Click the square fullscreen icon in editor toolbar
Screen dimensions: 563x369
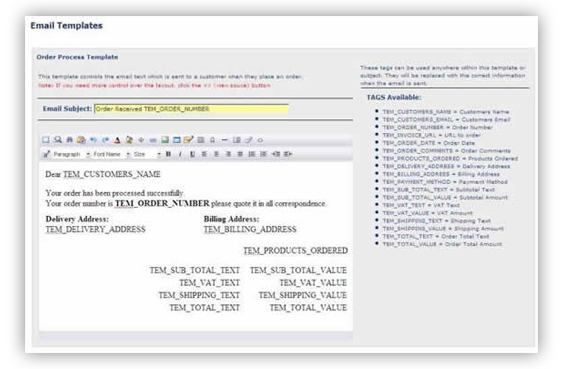click(46, 140)
